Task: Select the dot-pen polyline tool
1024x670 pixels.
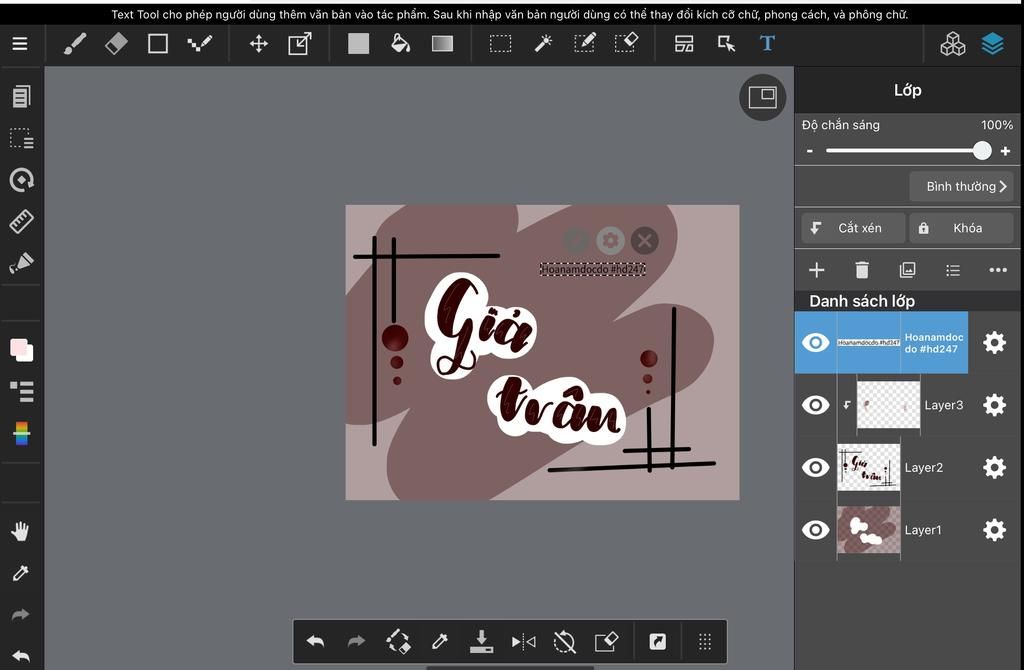Action: (x=200, y=44)
